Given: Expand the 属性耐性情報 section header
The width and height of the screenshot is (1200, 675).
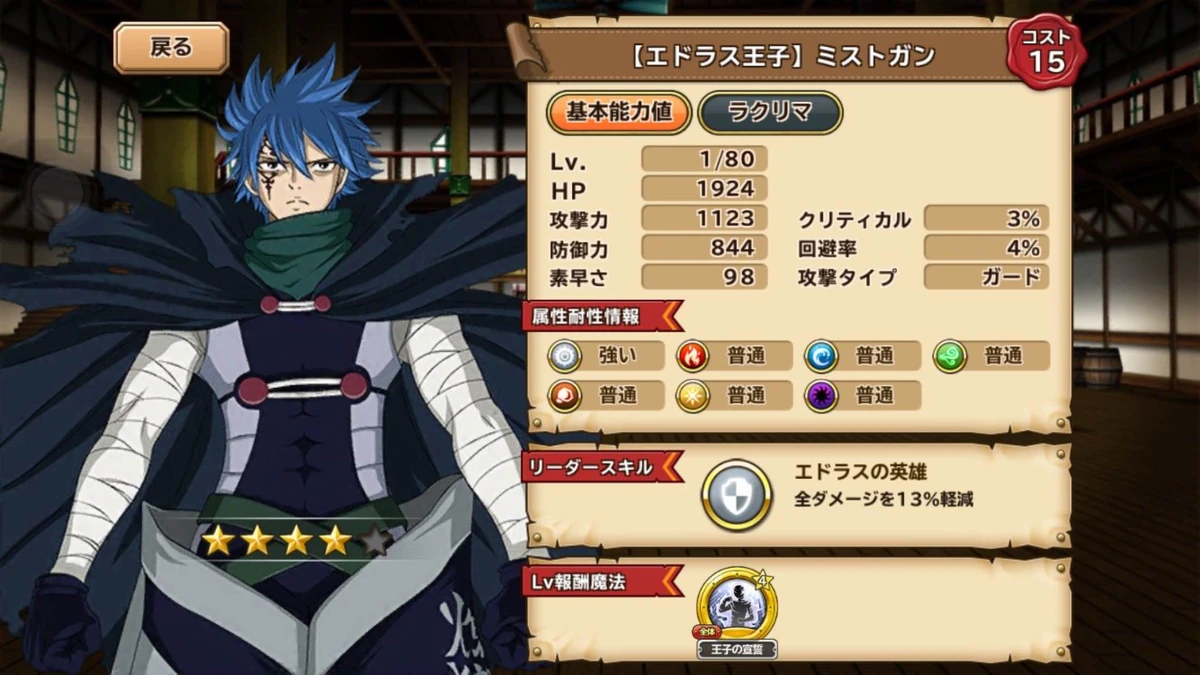Looking at the screenshot, I should [x=599, y=318].
